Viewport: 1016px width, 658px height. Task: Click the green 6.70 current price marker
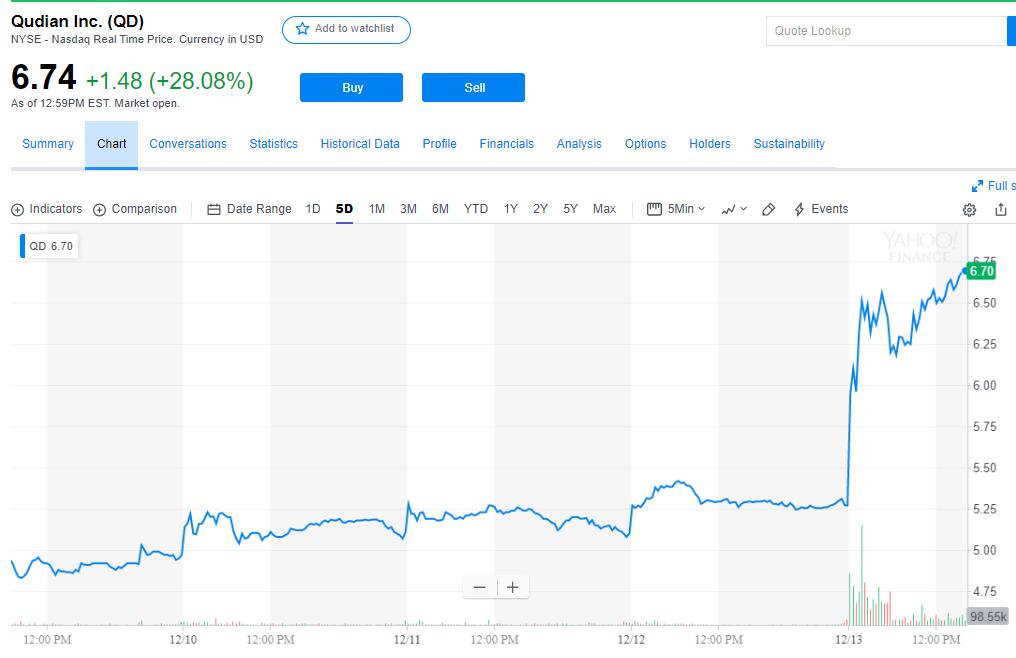pos(981,271)
